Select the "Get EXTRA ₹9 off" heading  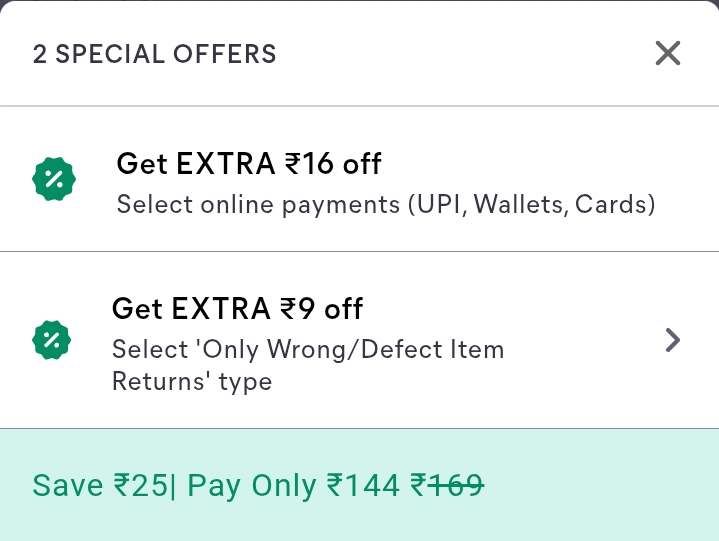click(x=237, y=308)
